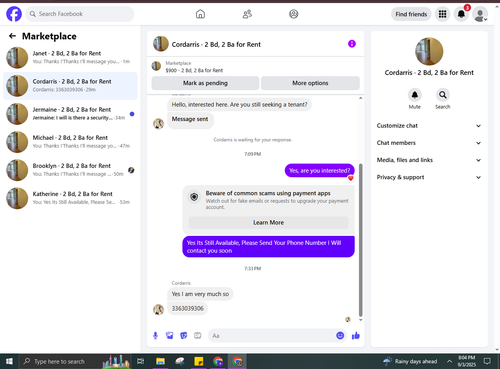
Task: Open Jermaine's unread conversation
Action: [x=70, y=114]
